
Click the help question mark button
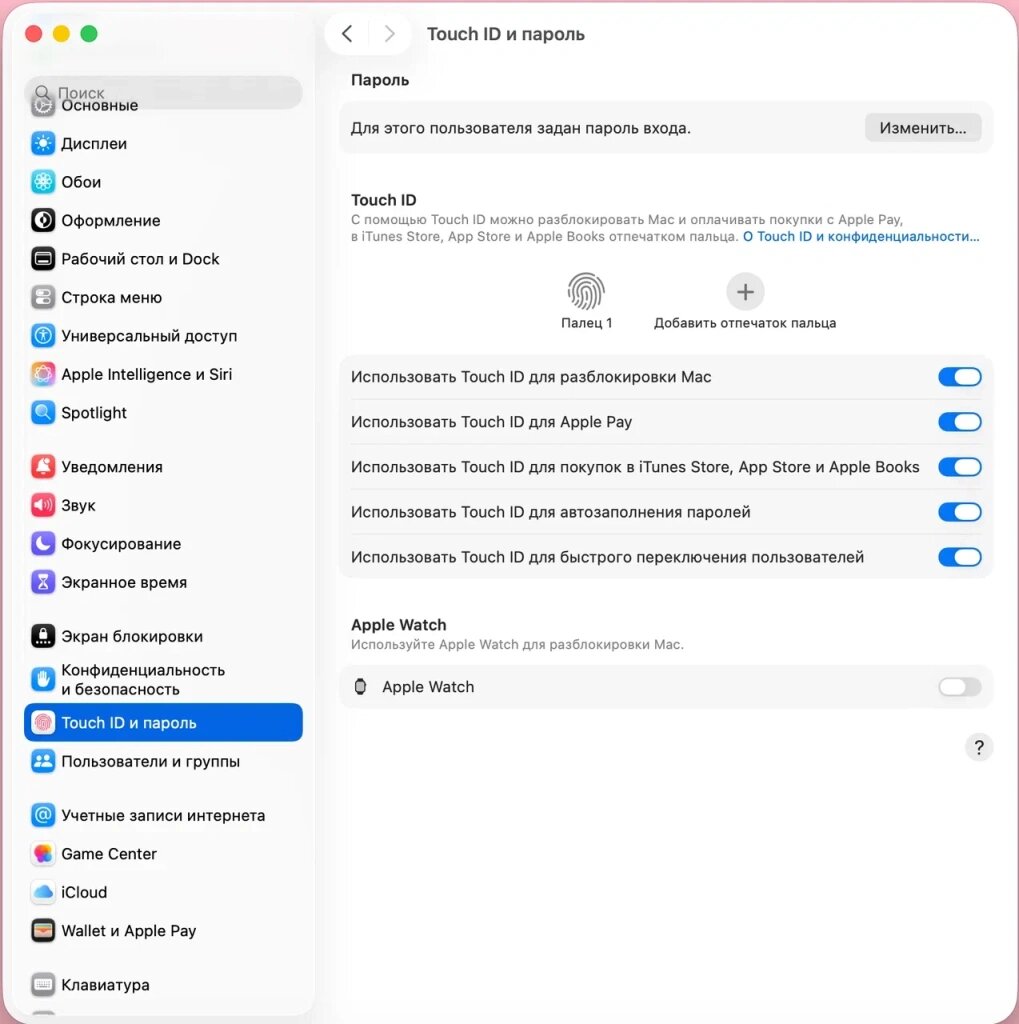tap(979, 747)
